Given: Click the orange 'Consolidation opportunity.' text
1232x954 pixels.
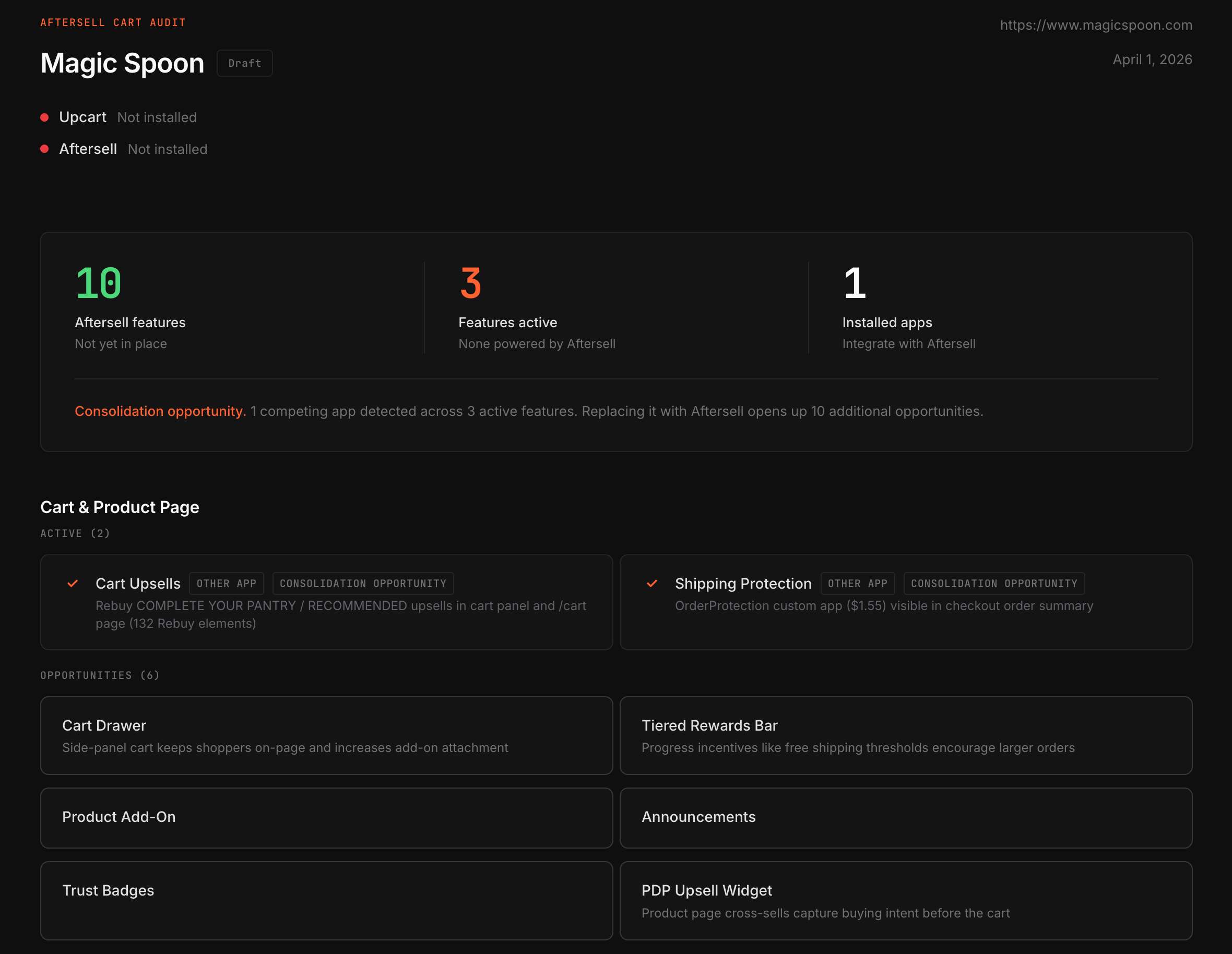Looking at the screenshot, I should click(161, 411).
